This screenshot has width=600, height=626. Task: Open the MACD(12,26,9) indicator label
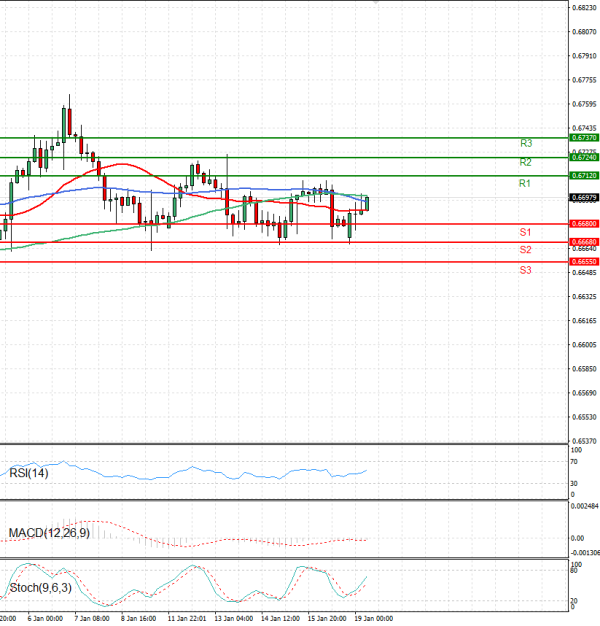click(49, 532)
